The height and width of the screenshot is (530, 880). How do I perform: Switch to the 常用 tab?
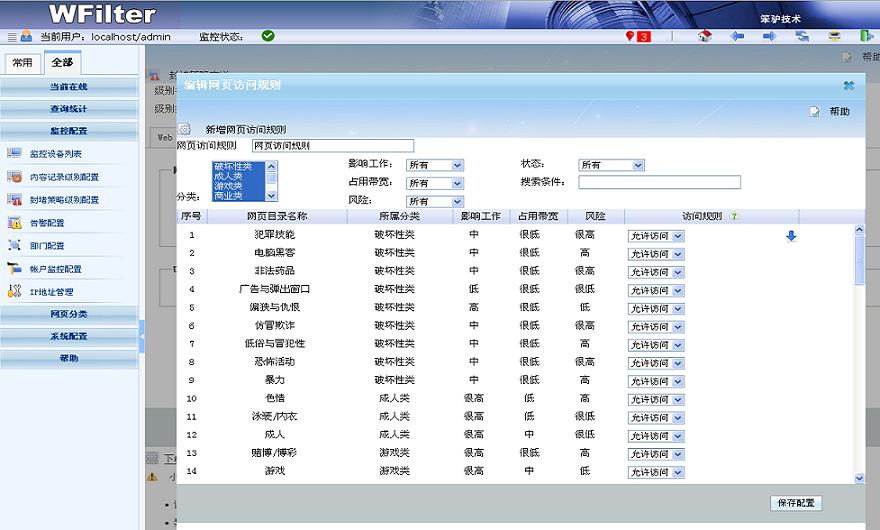click(x=22, y=63)
